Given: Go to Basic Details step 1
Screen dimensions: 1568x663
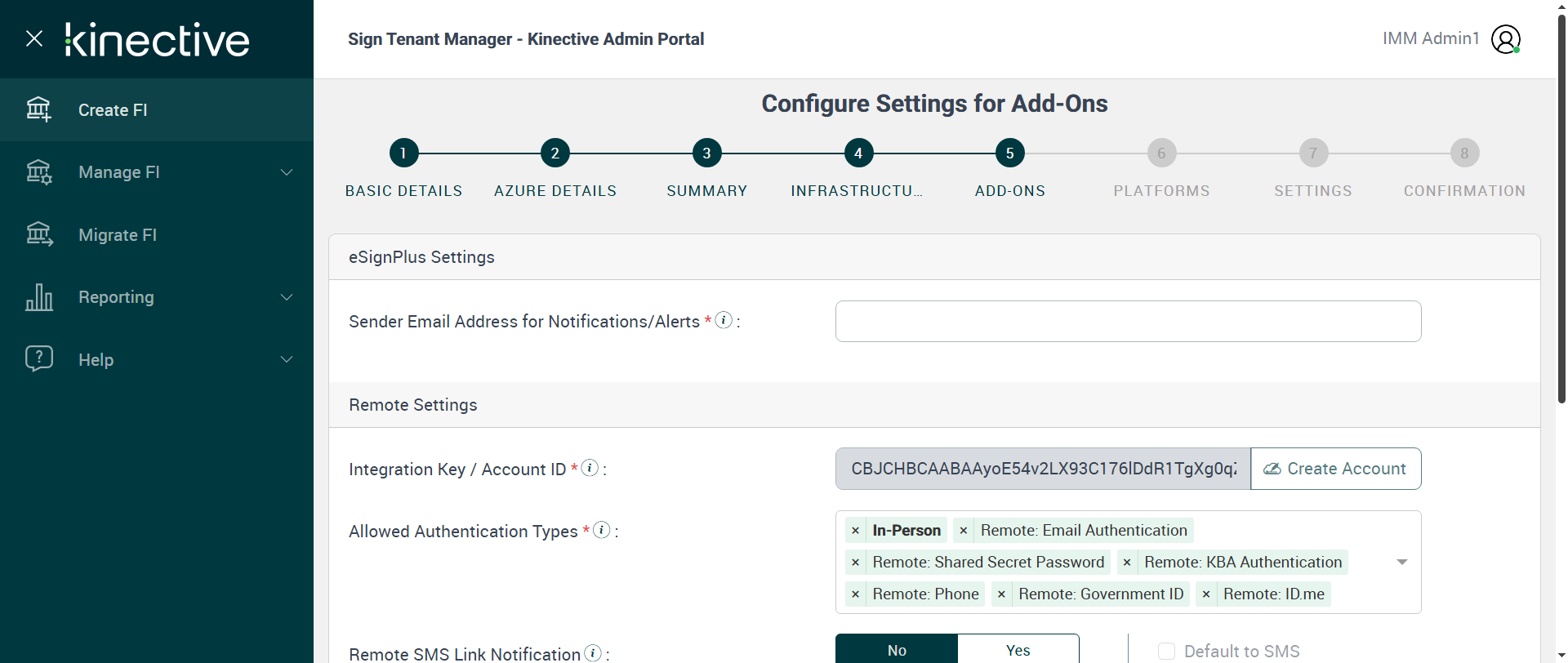Looking at the screenshot, I should click(403, 153).
